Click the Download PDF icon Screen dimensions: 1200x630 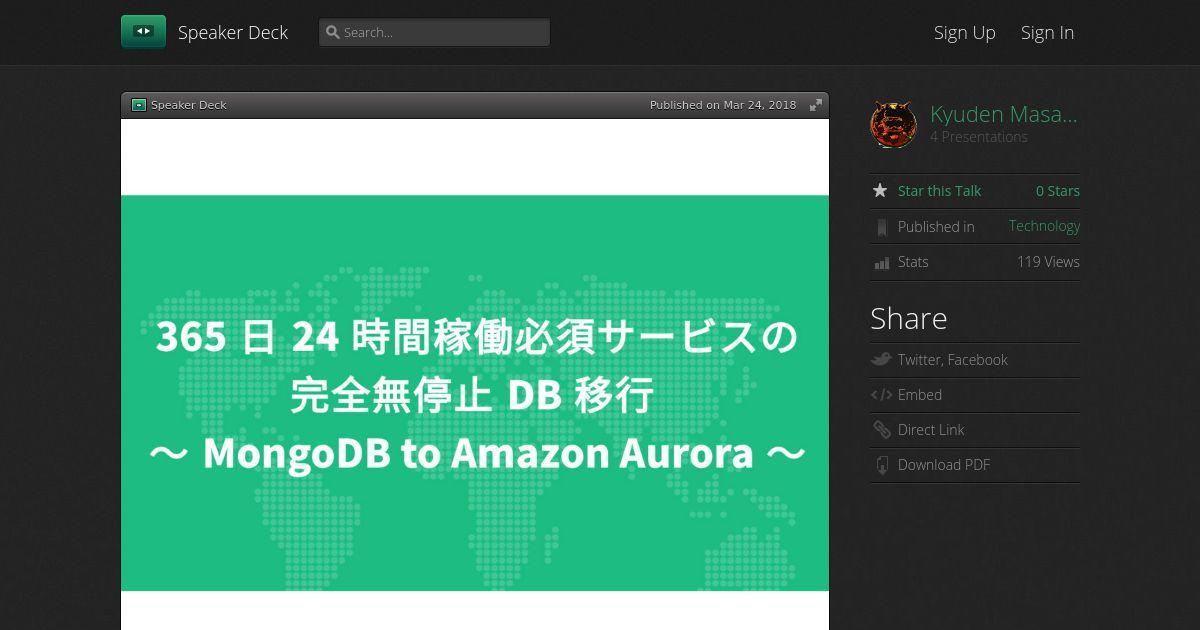[x=881, y=465]
